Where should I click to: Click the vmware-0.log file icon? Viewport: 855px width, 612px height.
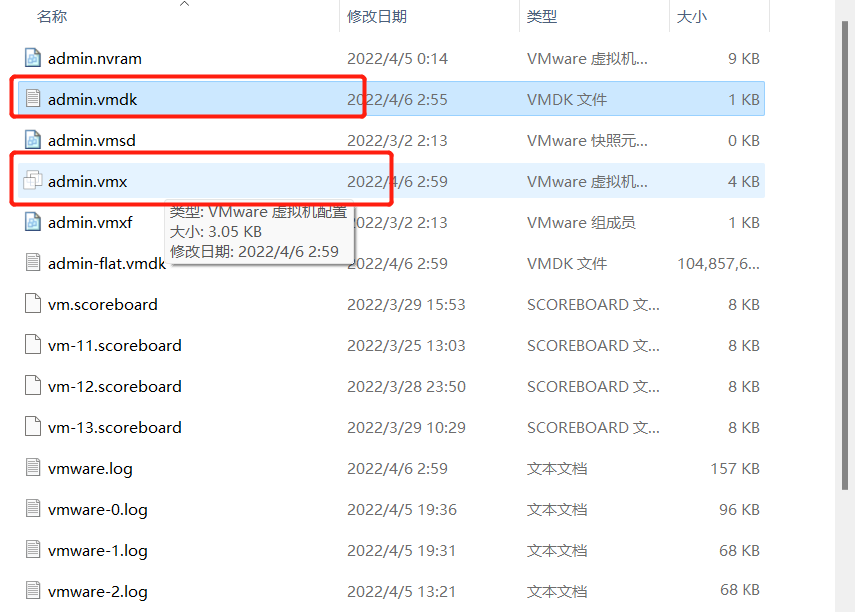coord(31,509)
